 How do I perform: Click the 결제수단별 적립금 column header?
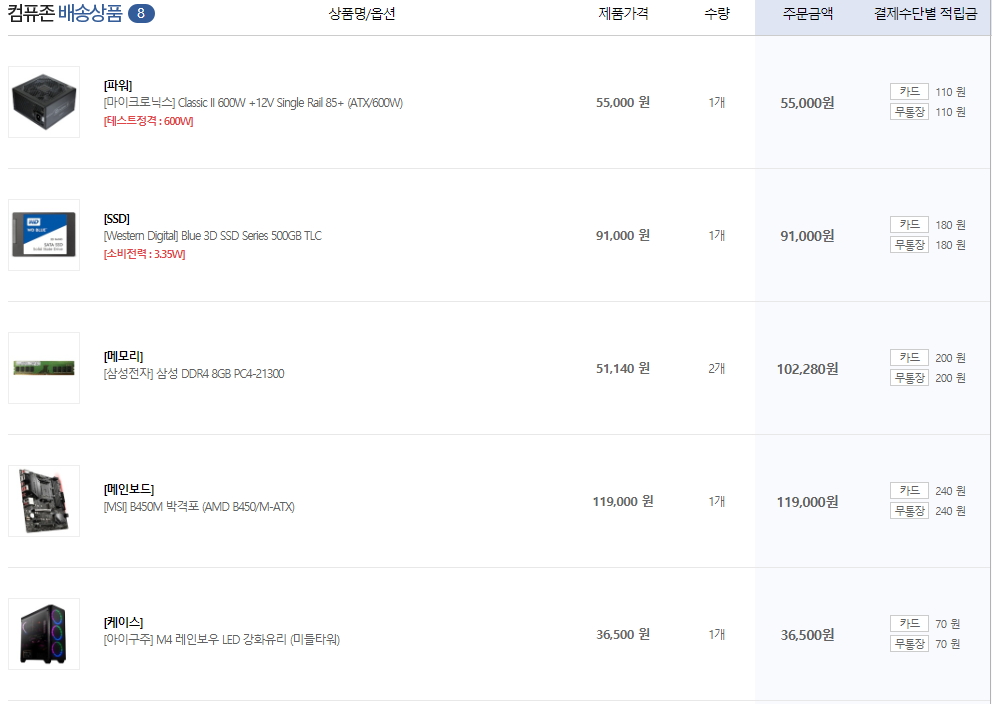click(926, 14)
